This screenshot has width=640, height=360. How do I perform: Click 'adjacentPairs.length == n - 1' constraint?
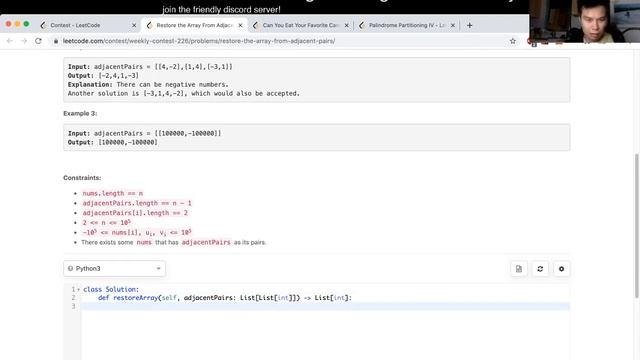coord(137,203)
